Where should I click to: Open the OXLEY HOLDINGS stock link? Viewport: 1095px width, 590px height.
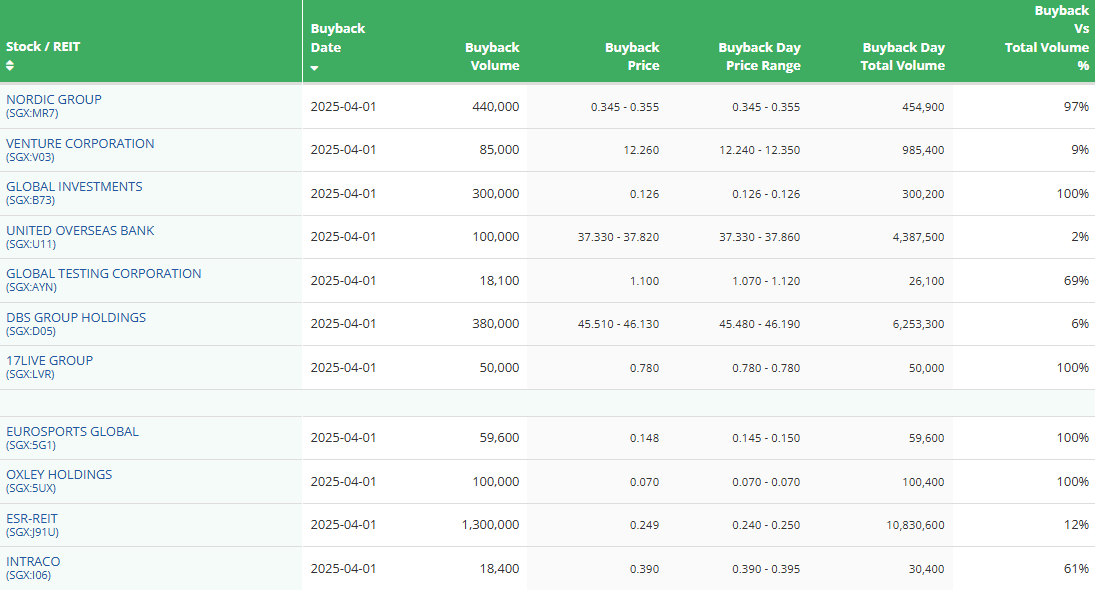pyautogui.click(x=59, y=474)
